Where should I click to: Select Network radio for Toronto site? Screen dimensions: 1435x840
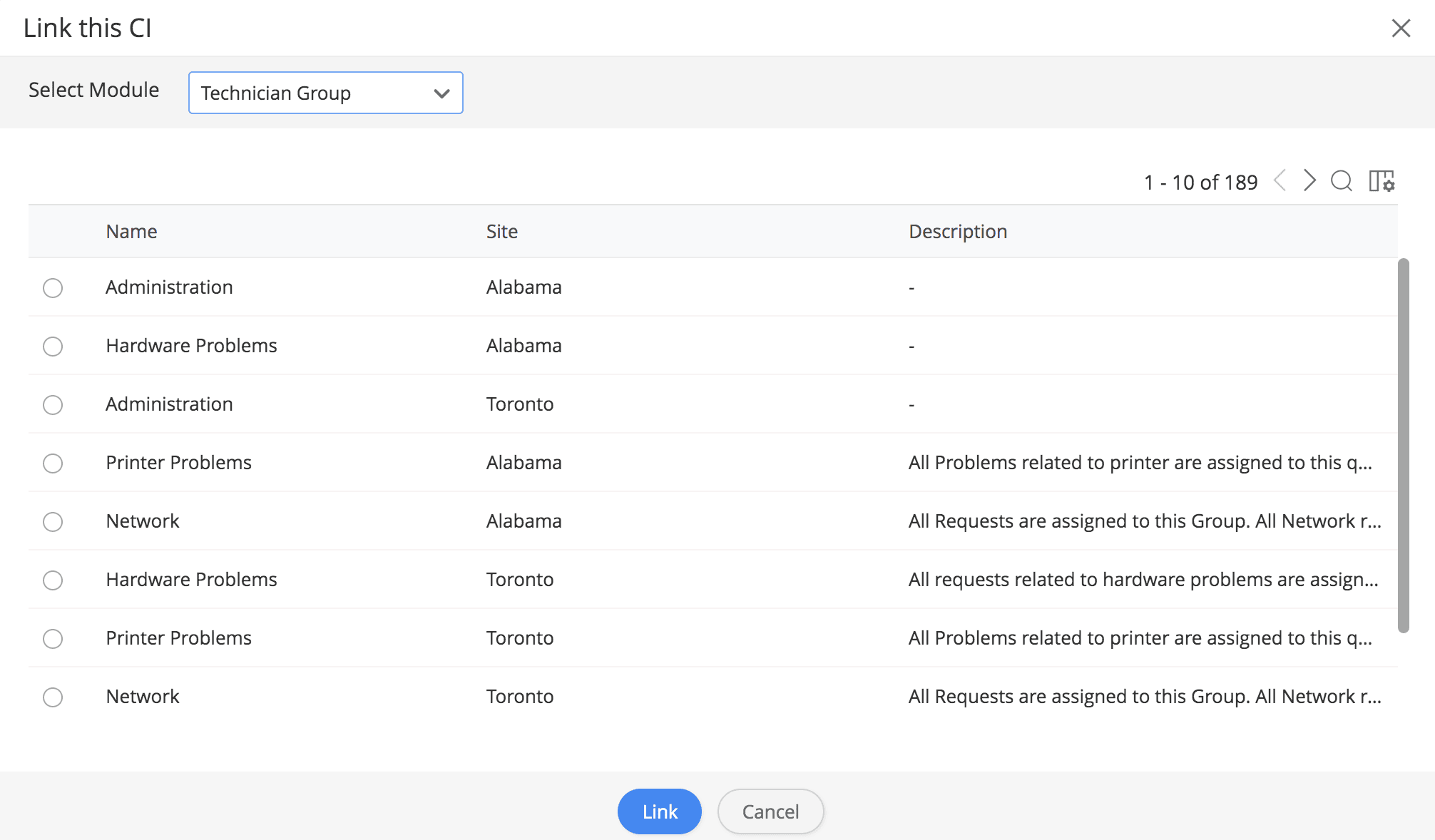53,697
